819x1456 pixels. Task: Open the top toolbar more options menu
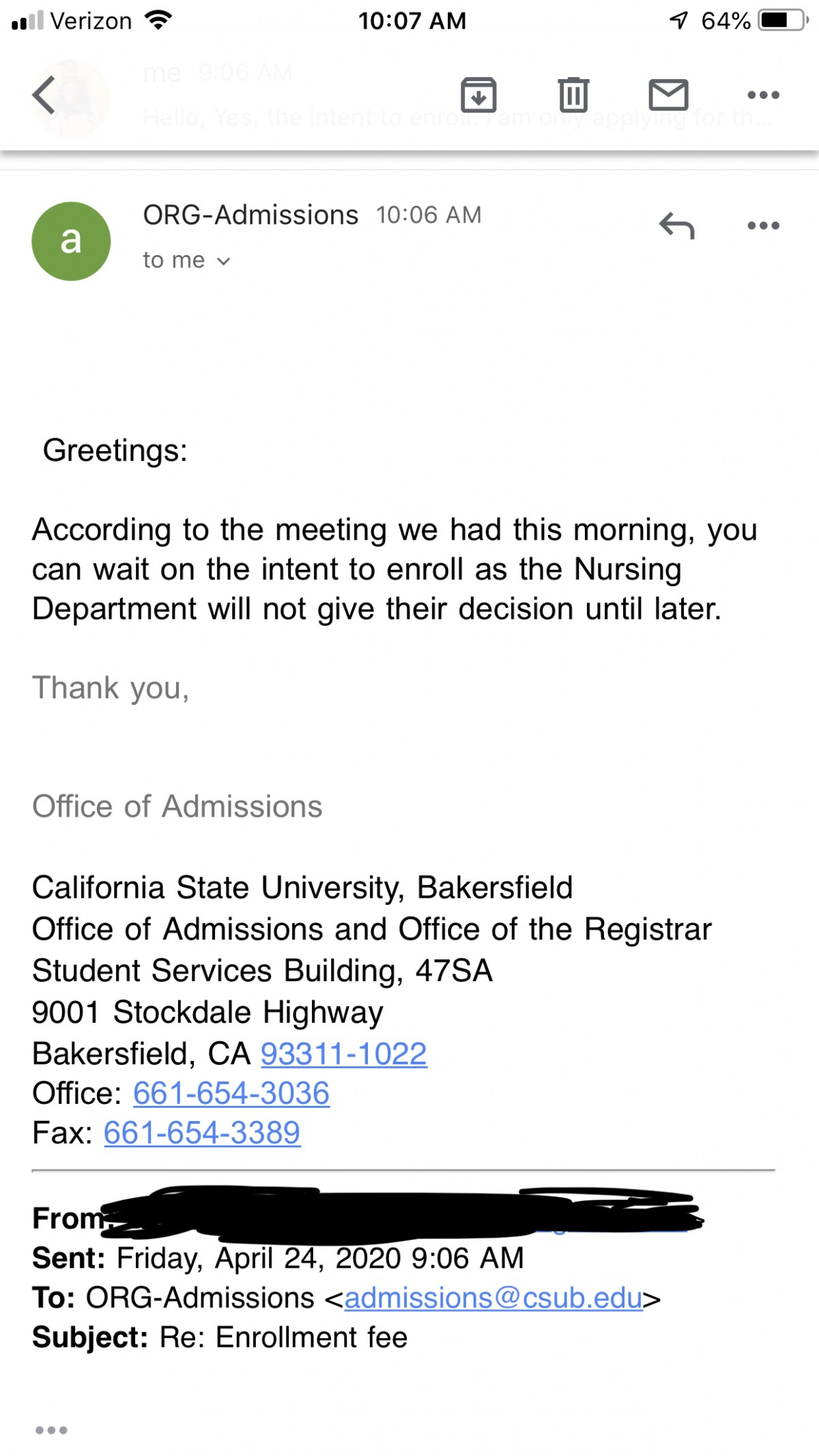coord(763,95)
